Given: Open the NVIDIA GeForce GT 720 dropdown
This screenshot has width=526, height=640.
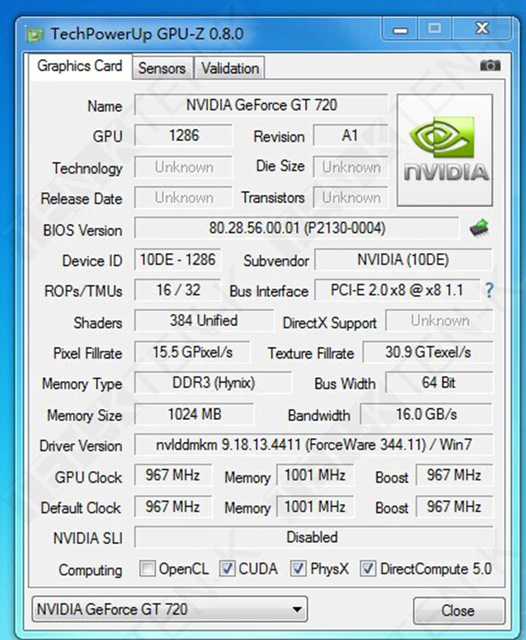Looking at the screenshot, I should [x=169, y=609].
